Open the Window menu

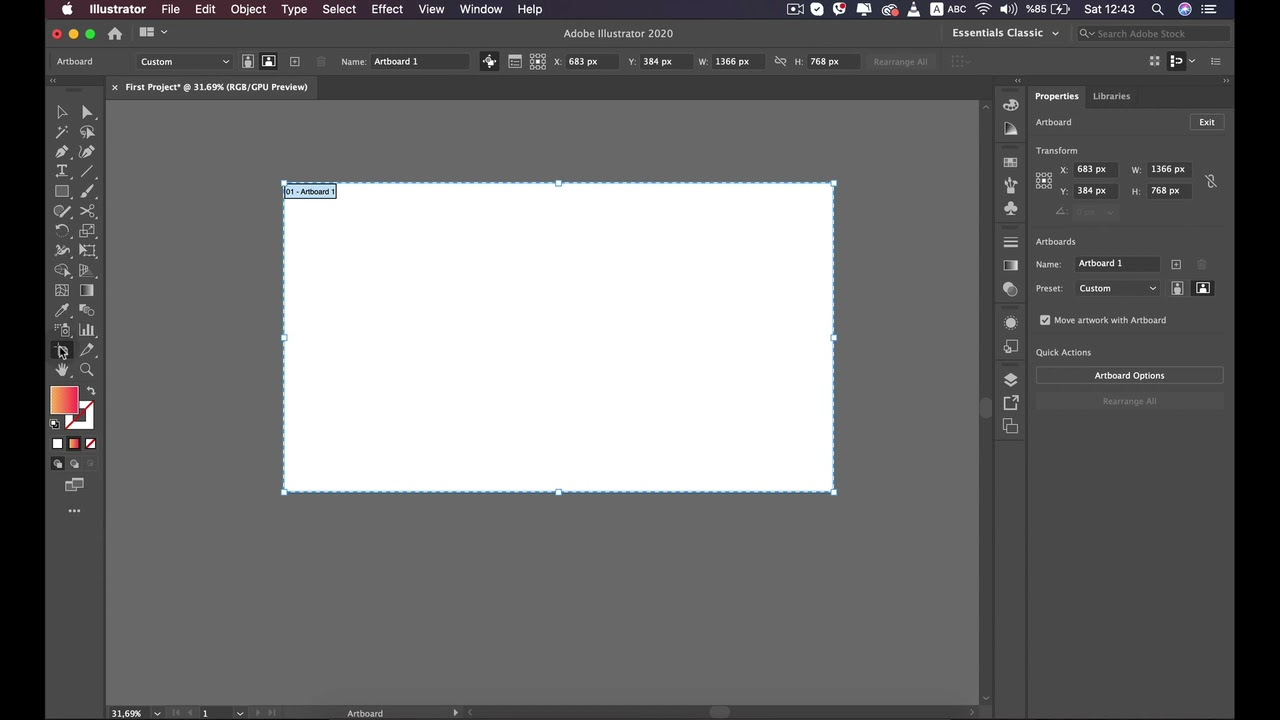(481, 9)
